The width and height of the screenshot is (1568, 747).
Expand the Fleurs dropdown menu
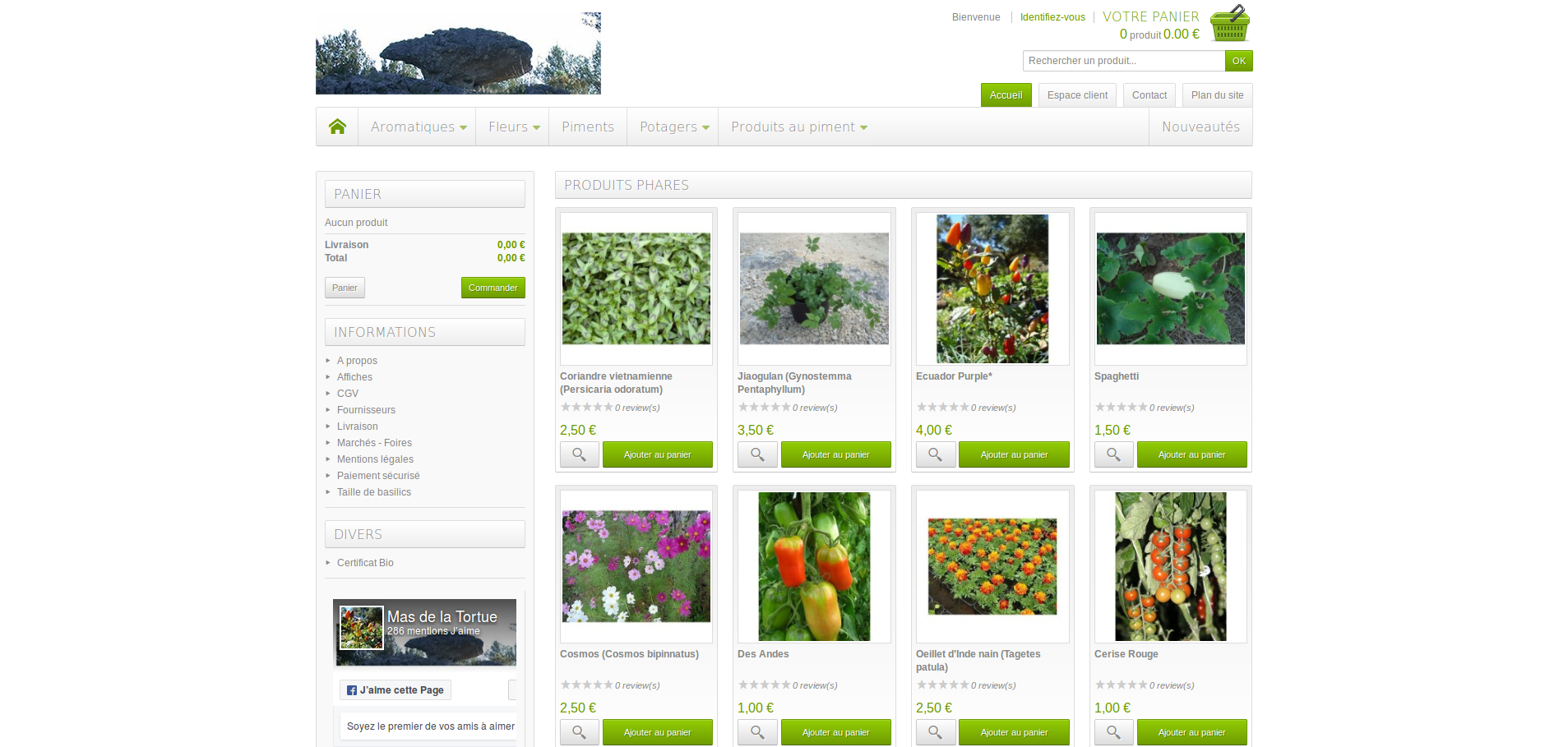(x=514, y=127)
